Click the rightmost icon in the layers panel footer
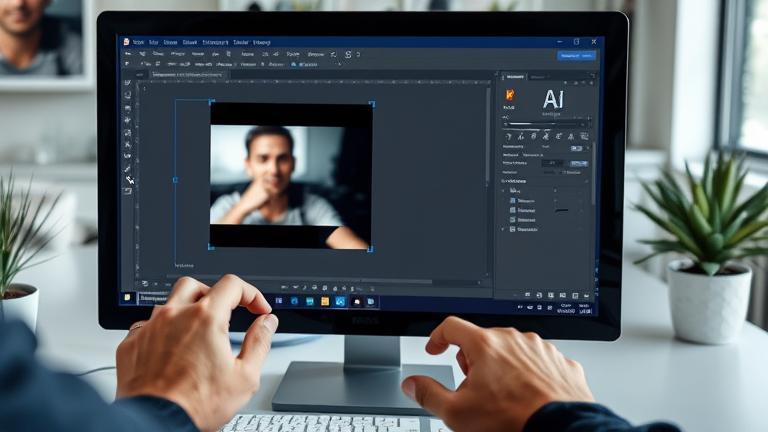The width and height of the screenshot is (768, 432). point(586,296)
